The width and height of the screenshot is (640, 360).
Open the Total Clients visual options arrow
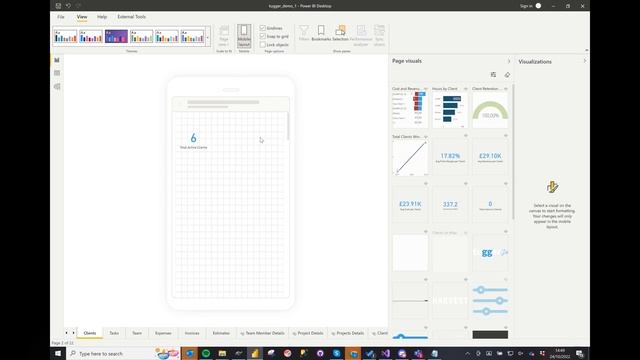tap(426, 137)
